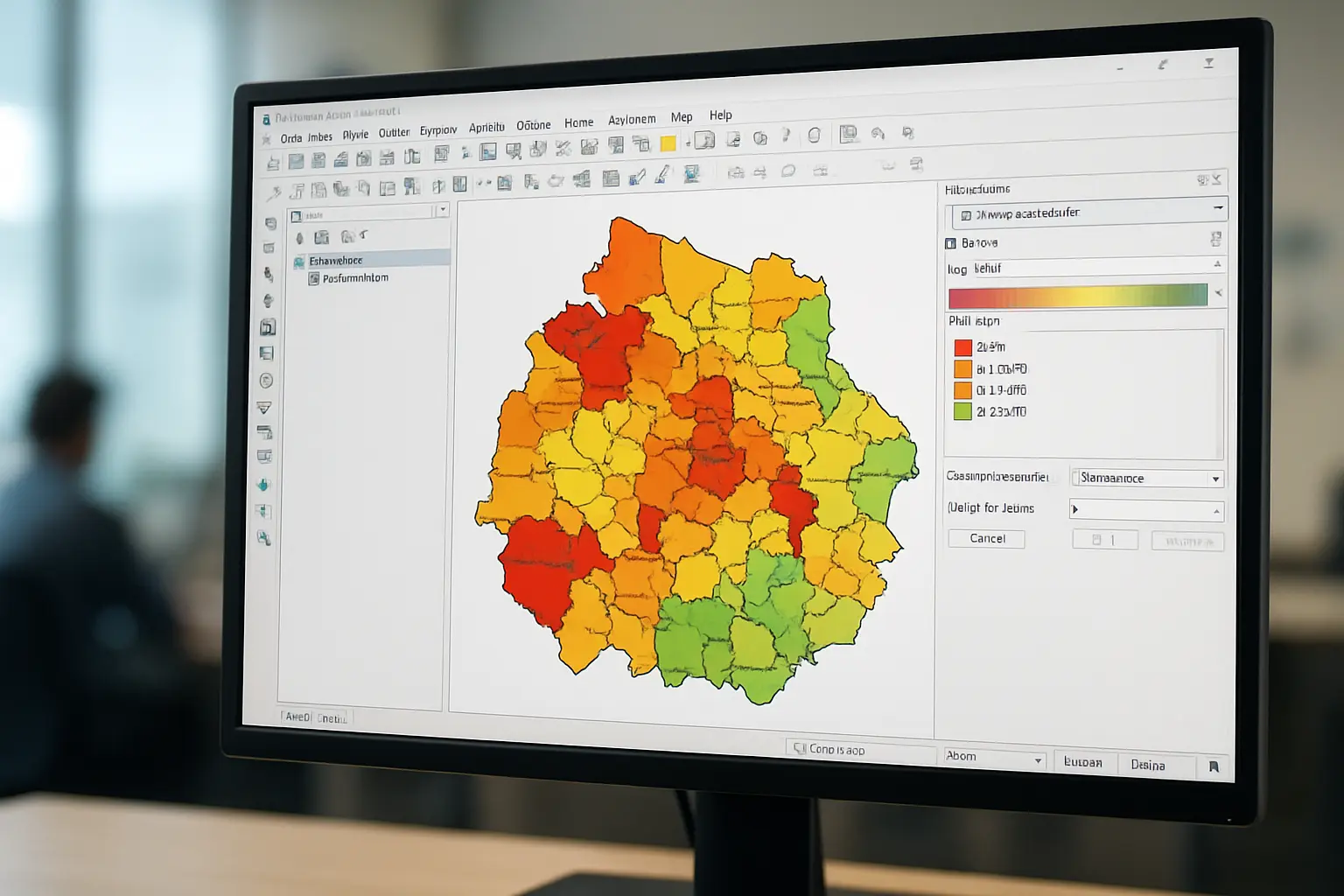Screen dimensions: 1344x896
Task: Toggle the Posfurmnlntom layer checkbox
Action: pyautogui.click(x=314, y=279)
